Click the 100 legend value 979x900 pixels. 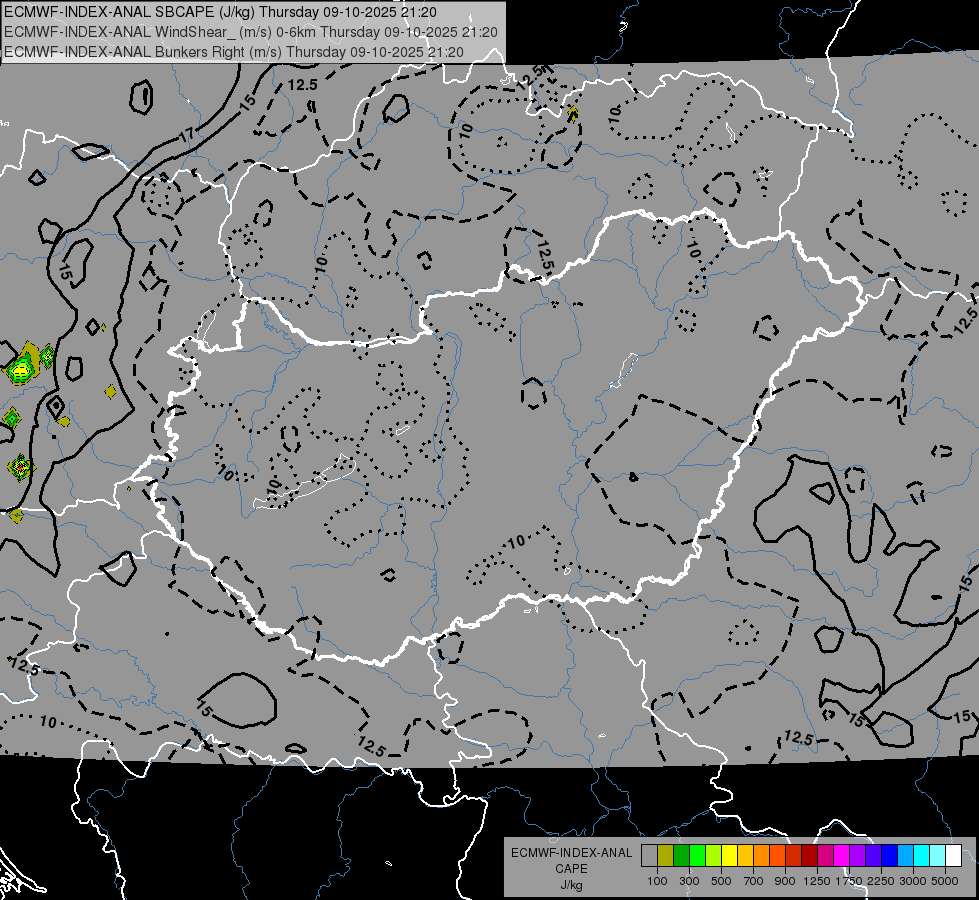click(657, 881)
